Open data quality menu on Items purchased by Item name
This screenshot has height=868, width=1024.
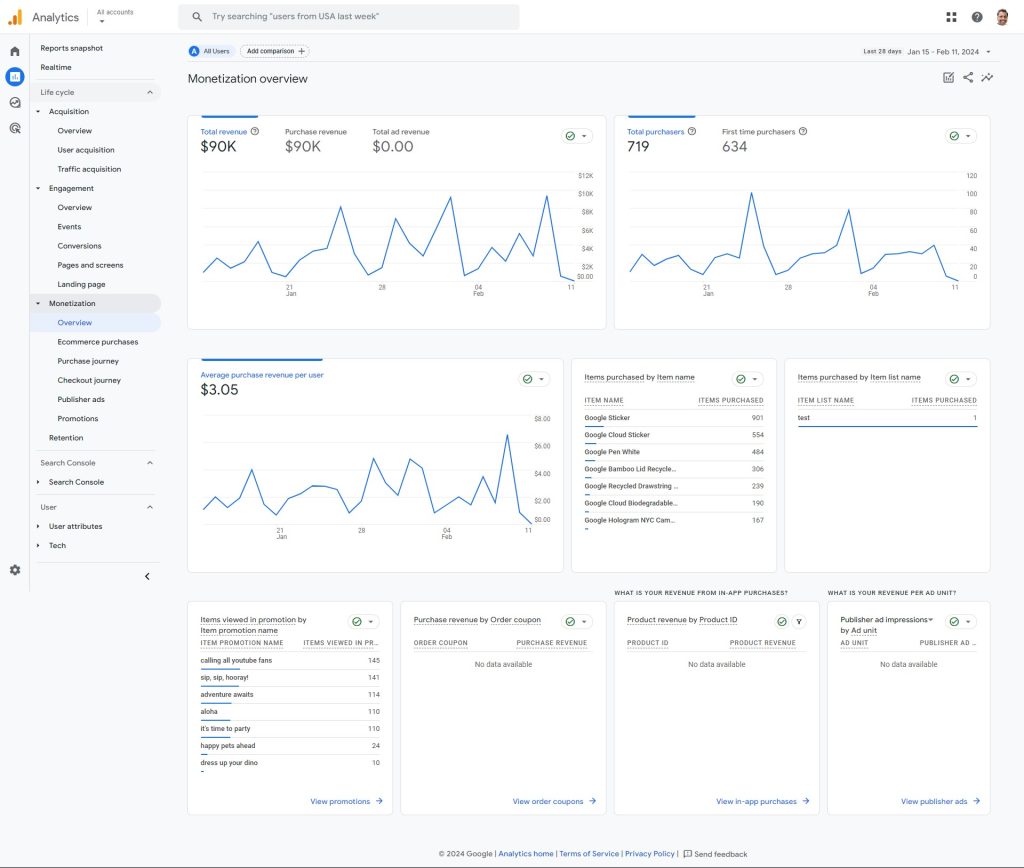point(747,379)
